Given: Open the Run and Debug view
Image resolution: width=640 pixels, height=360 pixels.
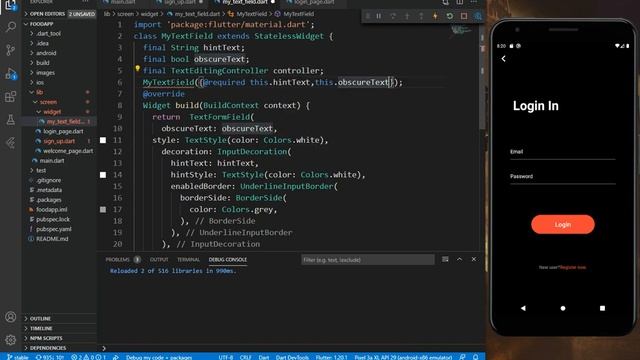Looking at the screenshot, I should (x=11, y=73).
